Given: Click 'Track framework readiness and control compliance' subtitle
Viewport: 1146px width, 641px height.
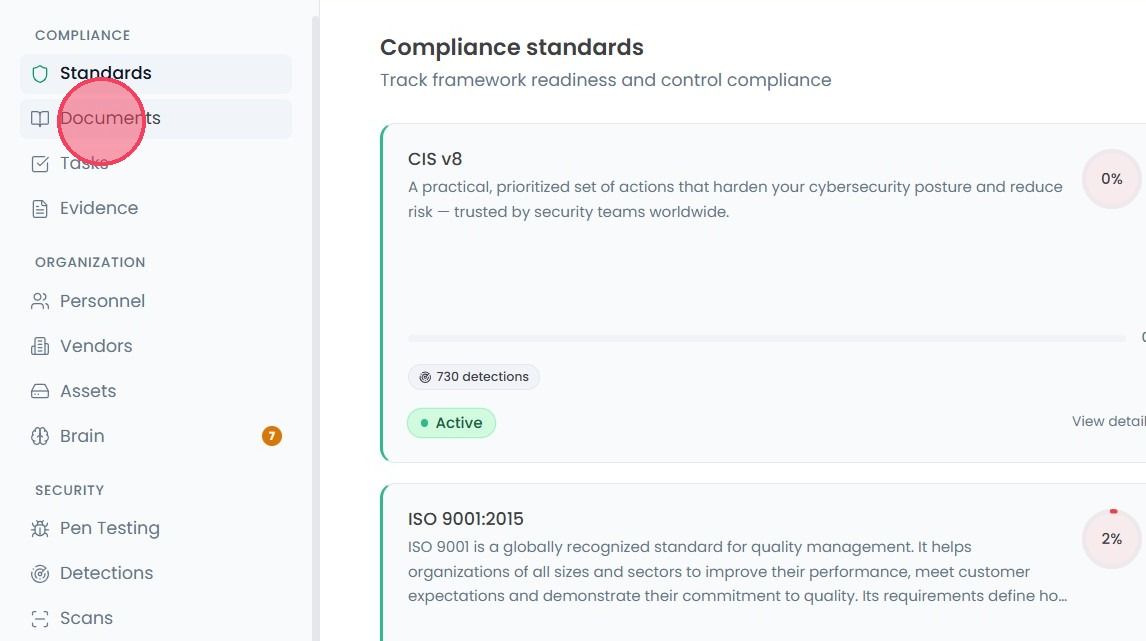Looking at the screenshot, I should 605,80.
